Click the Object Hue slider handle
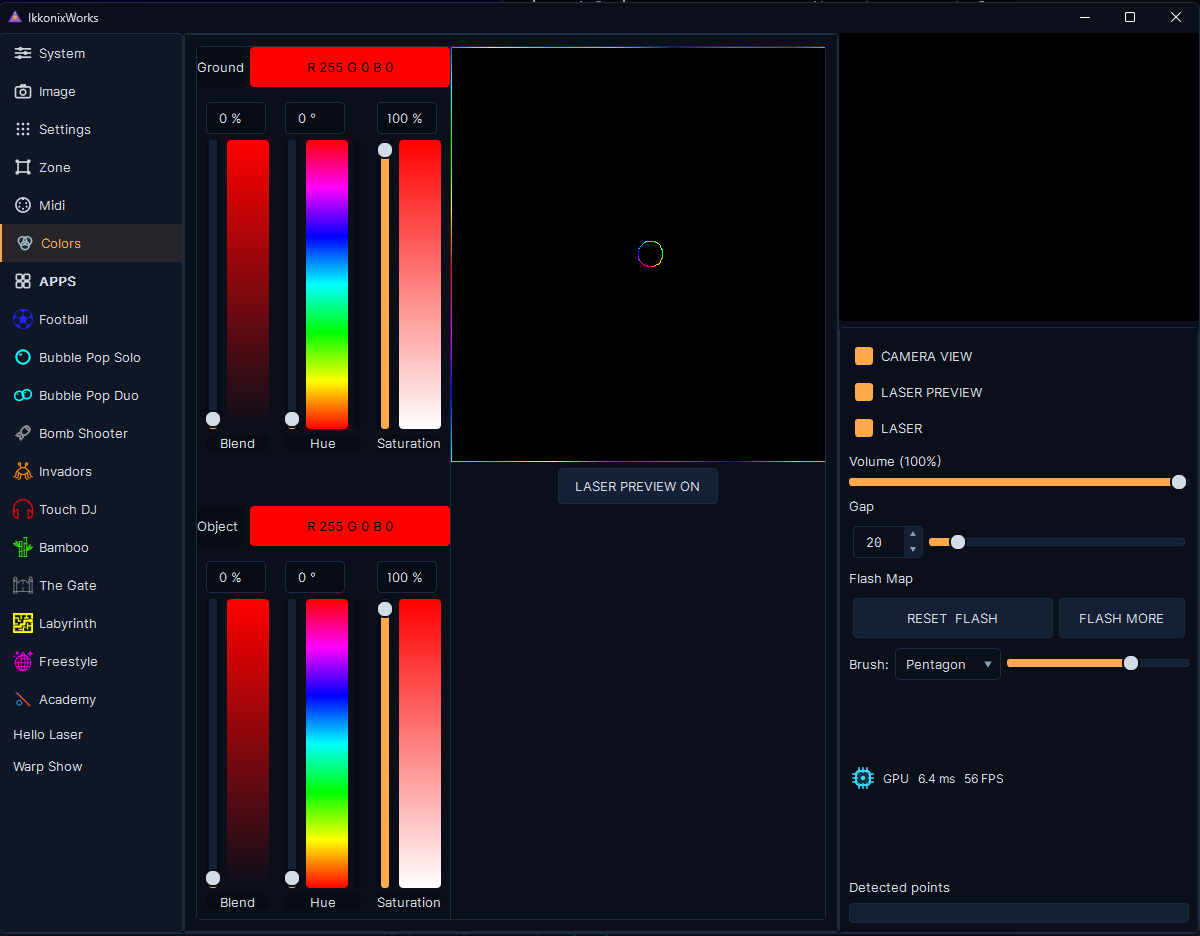The height and width of the screenshot is (936, 1200). 292,878
